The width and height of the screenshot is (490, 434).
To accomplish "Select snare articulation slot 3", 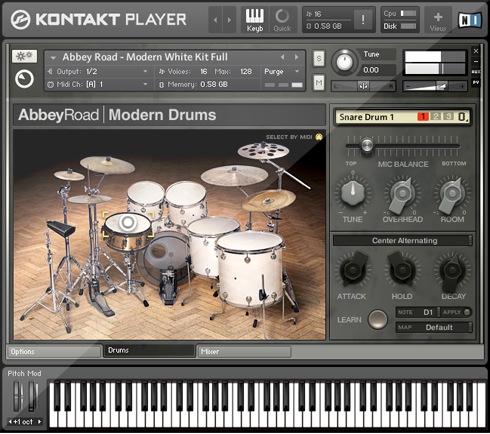I will pyautogui.click(x=448, y=117).
